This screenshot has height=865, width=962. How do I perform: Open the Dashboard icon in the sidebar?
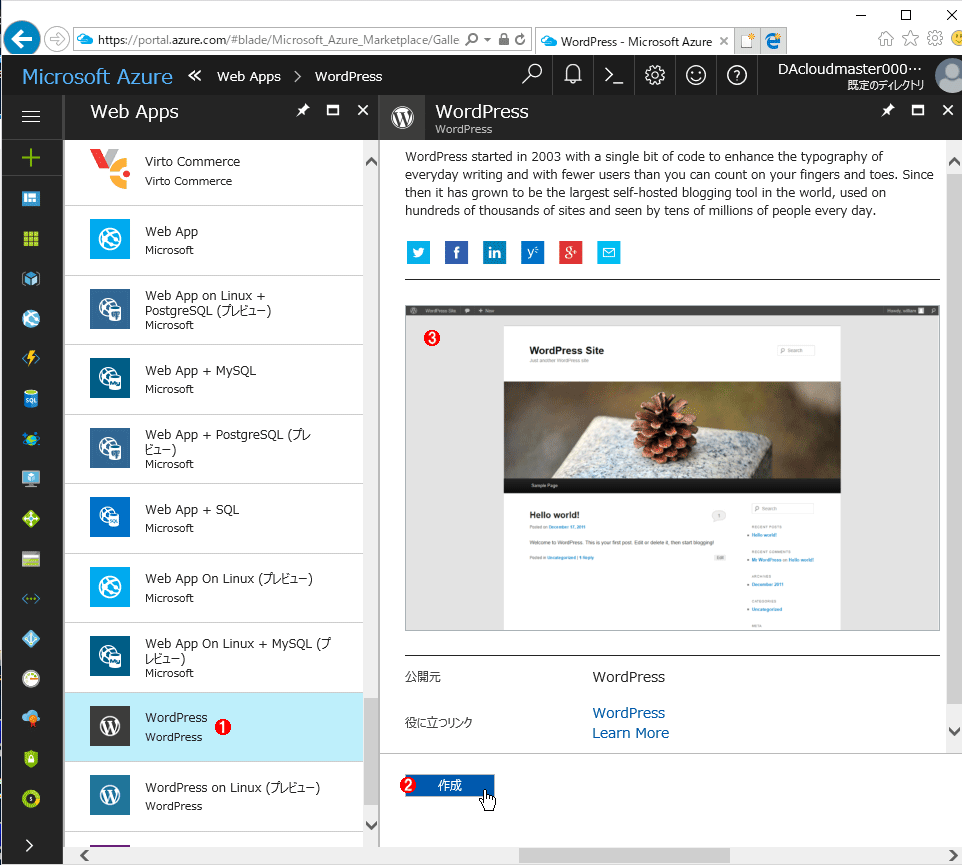coord(32,198)
